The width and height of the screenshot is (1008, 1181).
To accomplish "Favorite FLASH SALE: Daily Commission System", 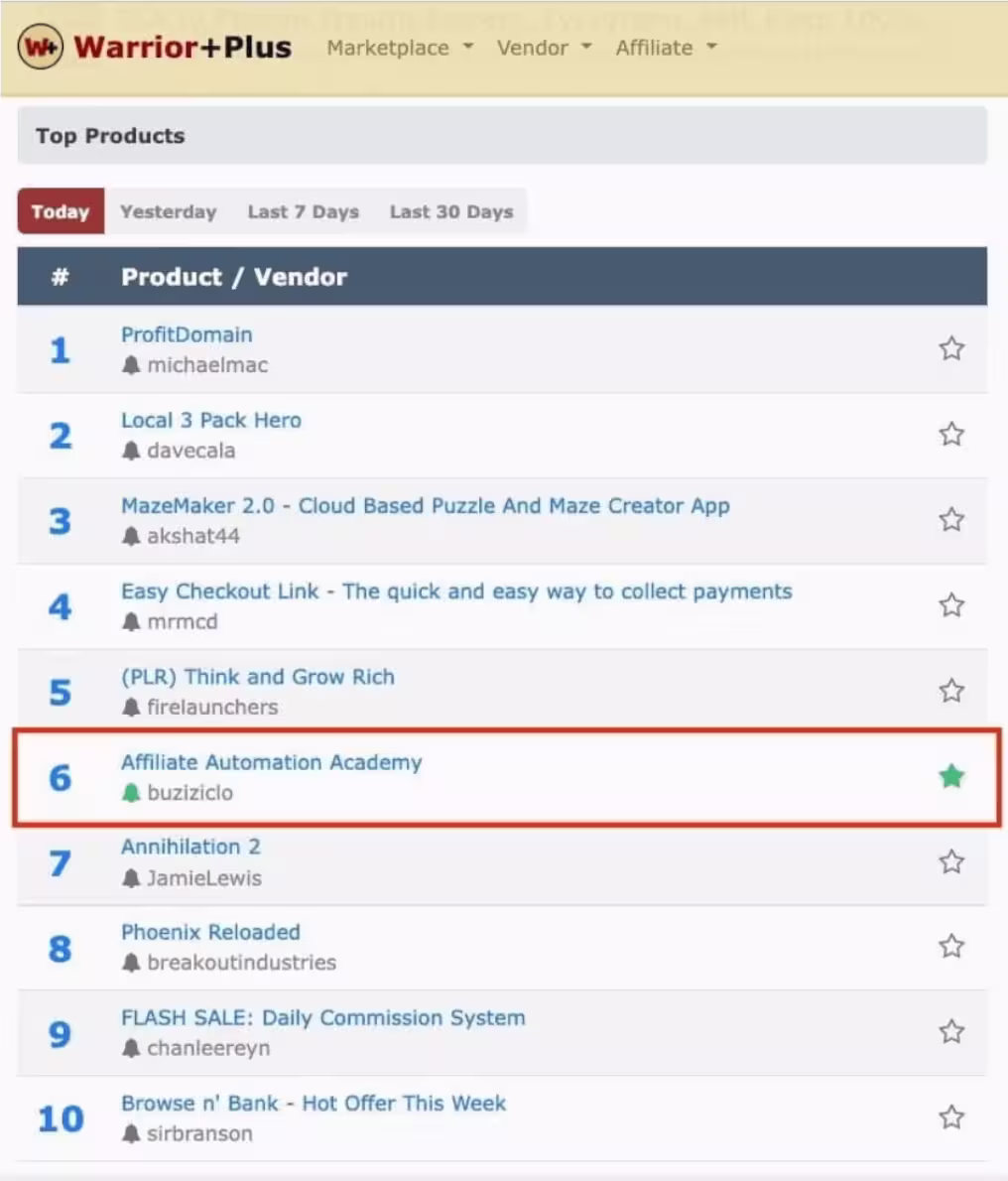I will (951, 1031).
